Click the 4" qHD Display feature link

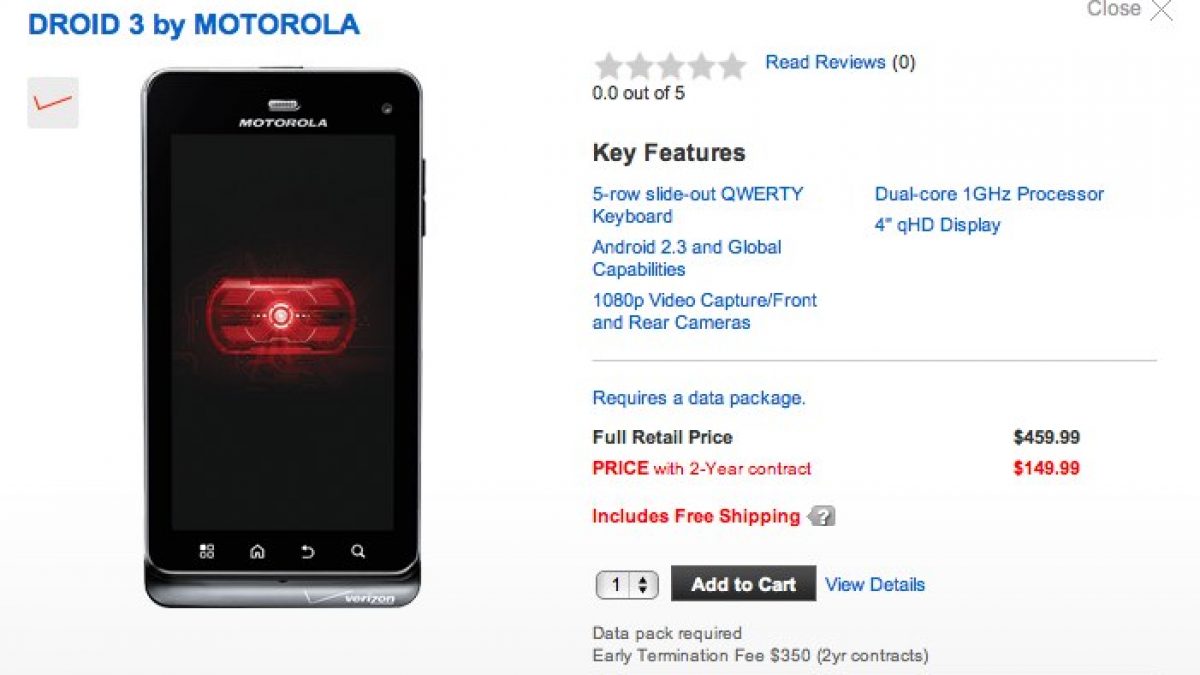(x=937, y=225)
